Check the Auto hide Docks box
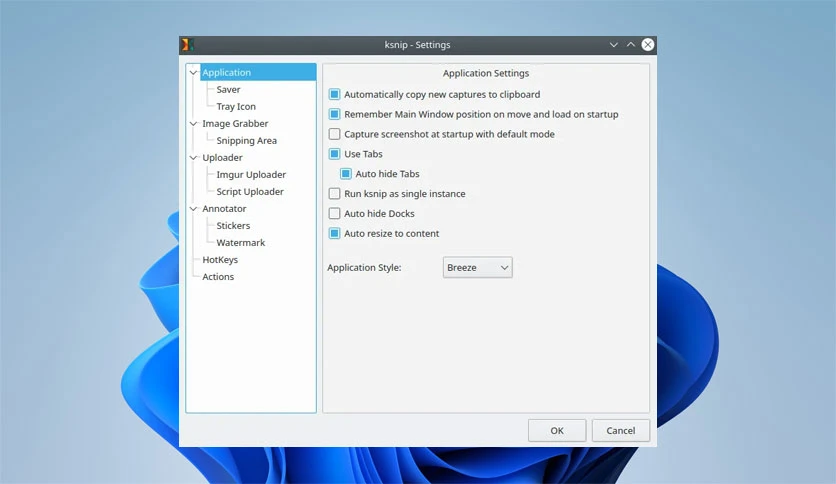The image size is (836, 484). [334, 213]
